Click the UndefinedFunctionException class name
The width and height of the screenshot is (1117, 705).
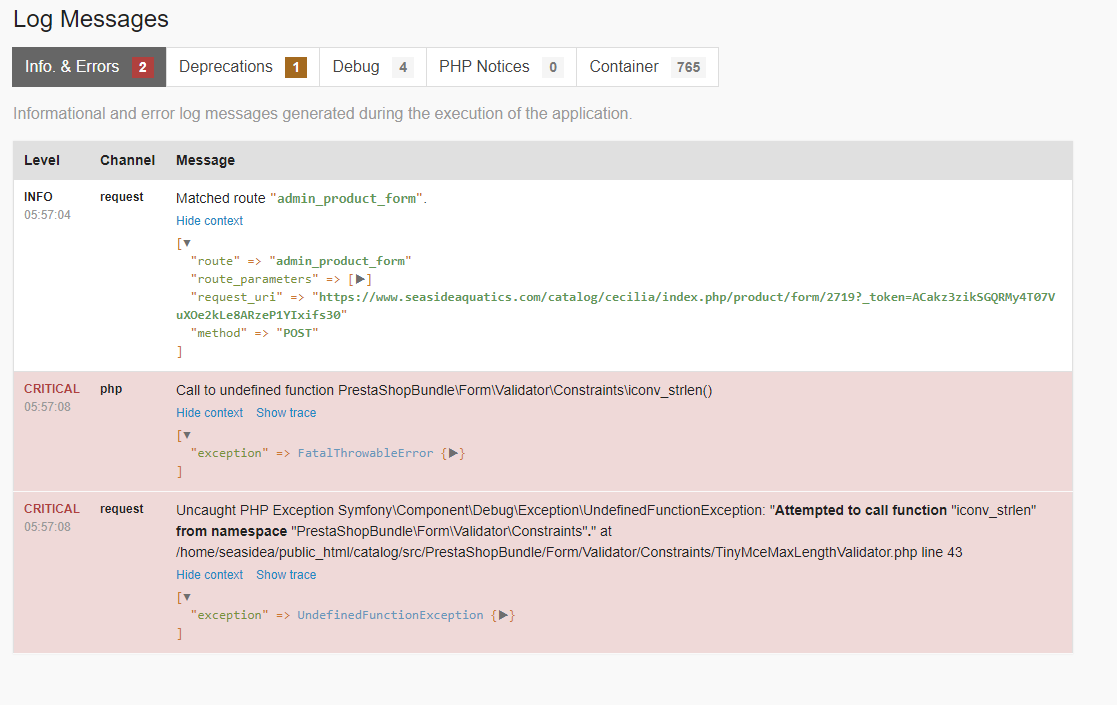[390, 615]
